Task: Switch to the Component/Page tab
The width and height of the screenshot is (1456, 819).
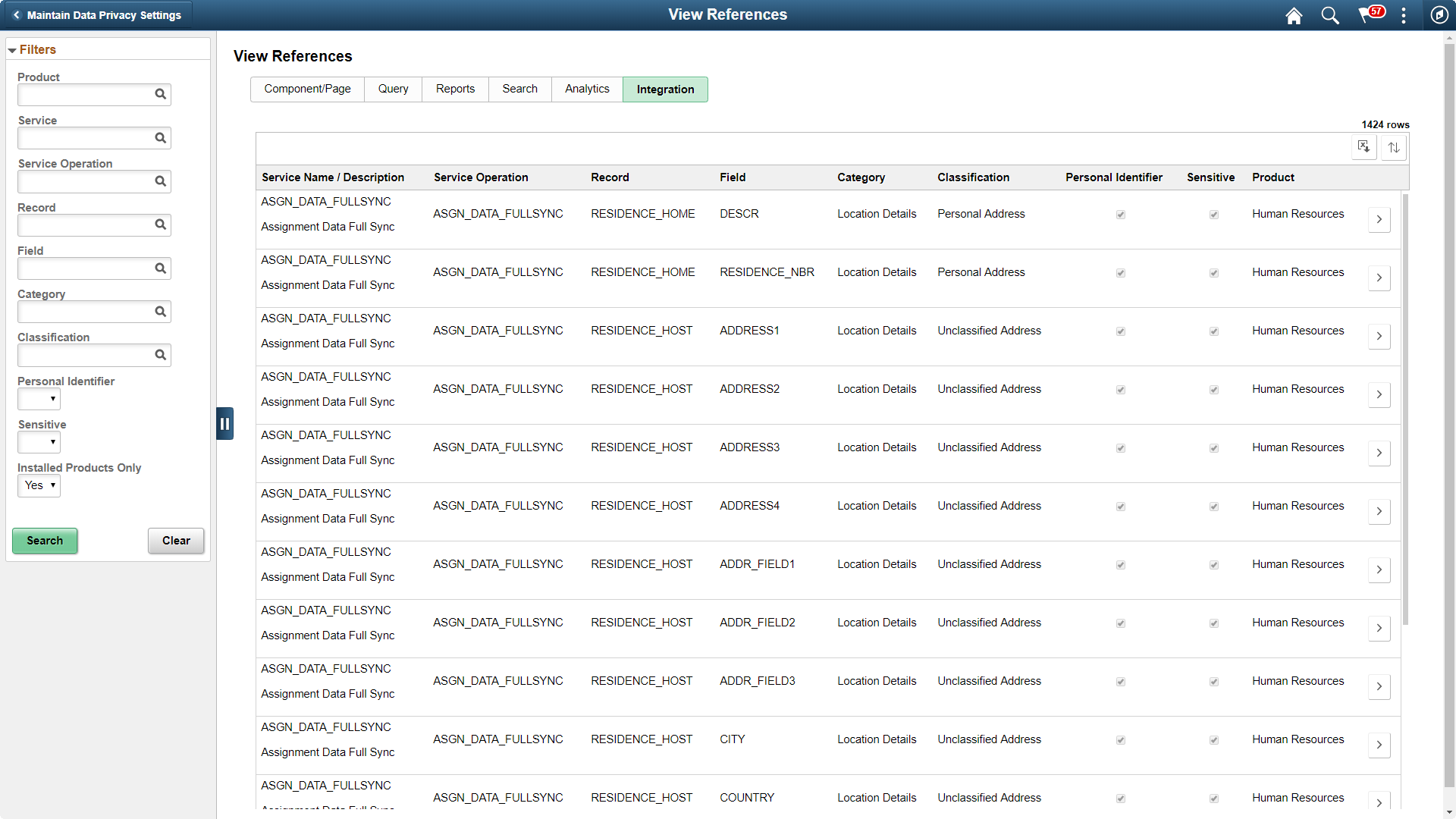Action: (x=306, y=89)
